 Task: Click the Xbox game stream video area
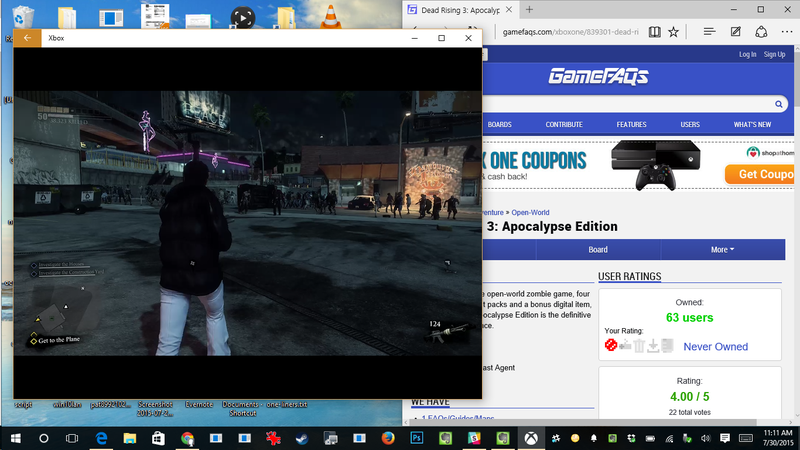pyautogui.click(x=247, y=223)
